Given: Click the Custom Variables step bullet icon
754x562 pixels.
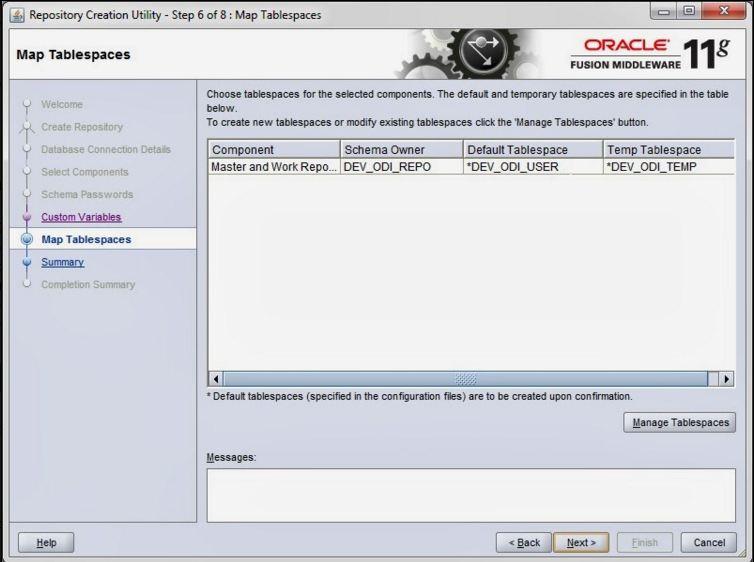Looking at the screenshot, I should pos(27,217).
